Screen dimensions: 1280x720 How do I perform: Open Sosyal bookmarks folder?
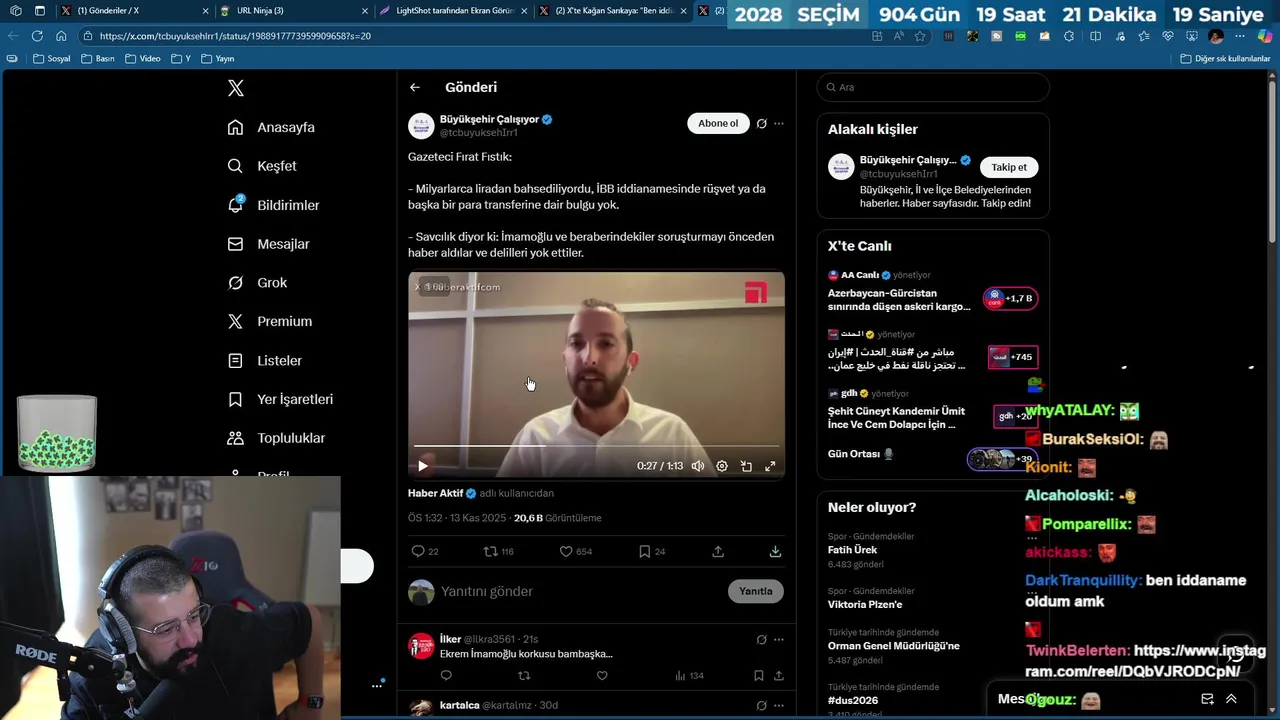click(52, 59)
